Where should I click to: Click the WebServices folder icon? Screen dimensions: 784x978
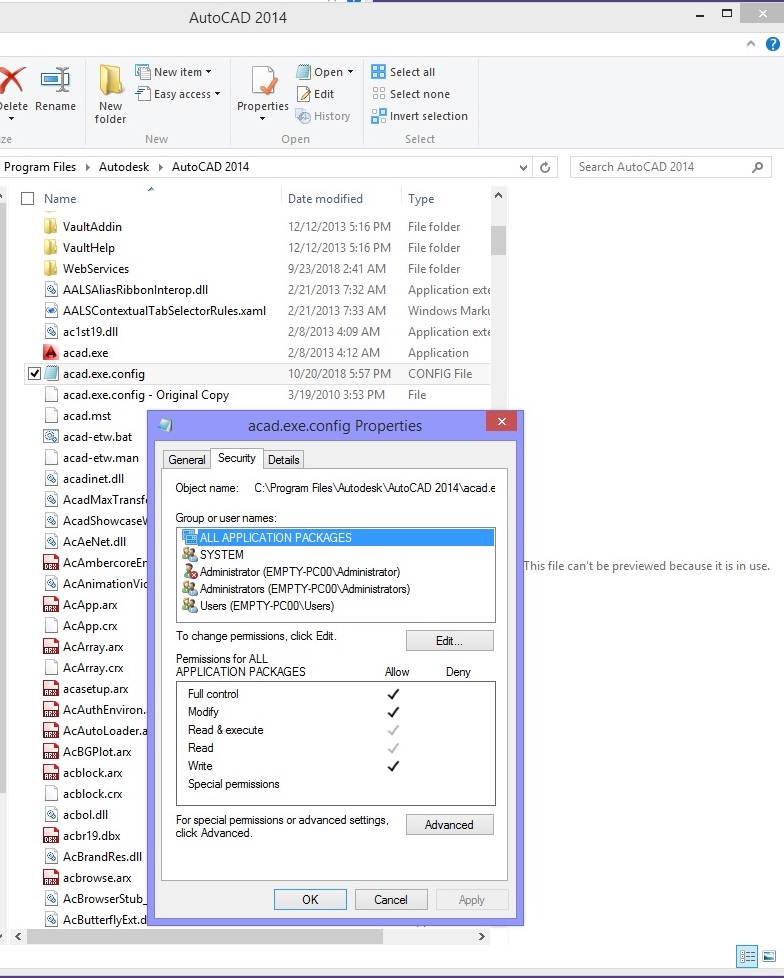pos(51,269)
